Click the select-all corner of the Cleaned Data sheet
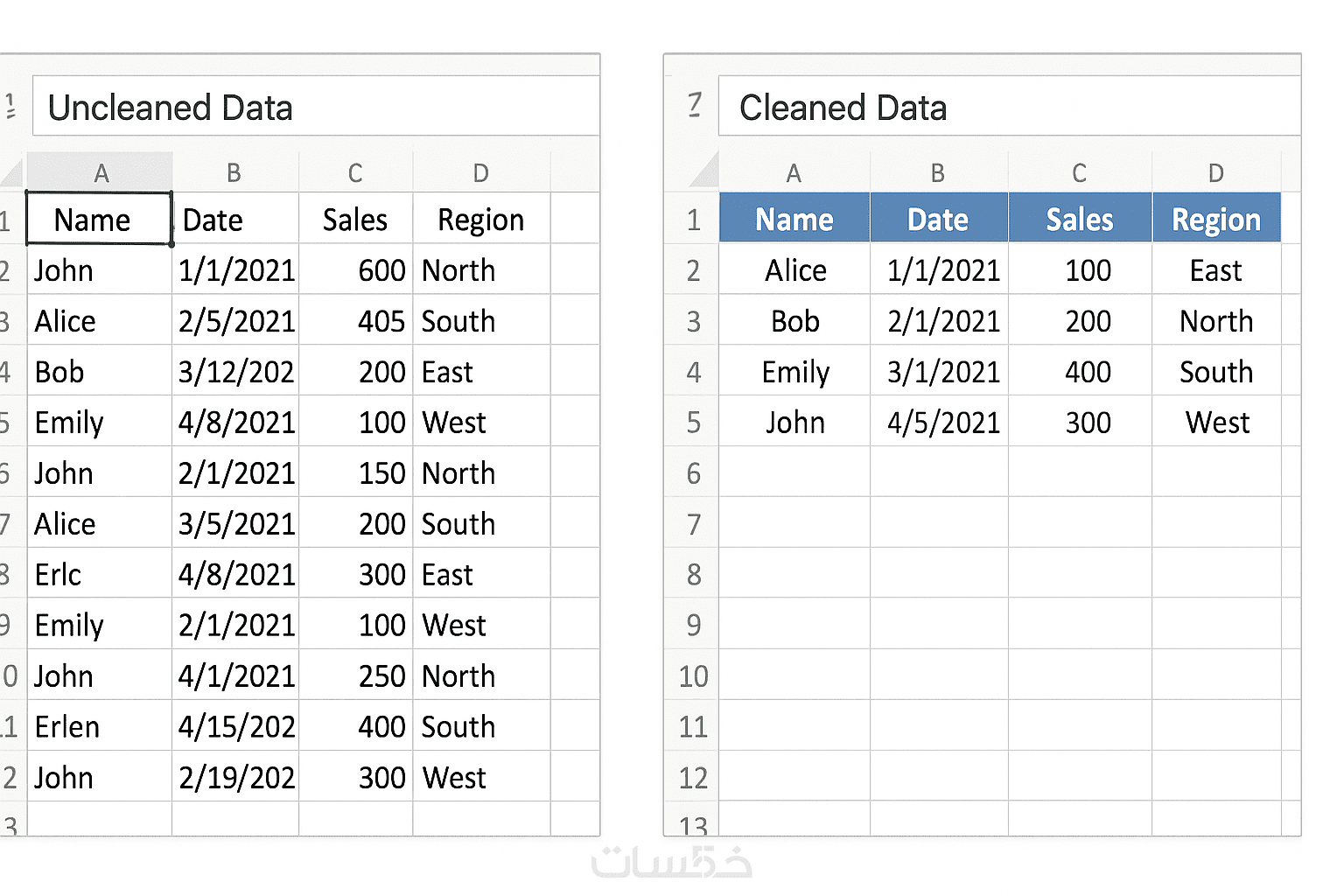 (x=702, y=172)
